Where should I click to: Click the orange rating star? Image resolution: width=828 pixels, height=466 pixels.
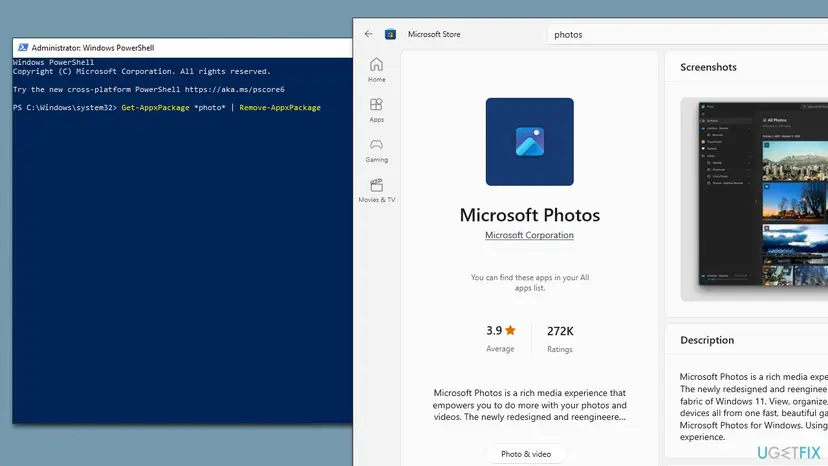tap(510, 330)
